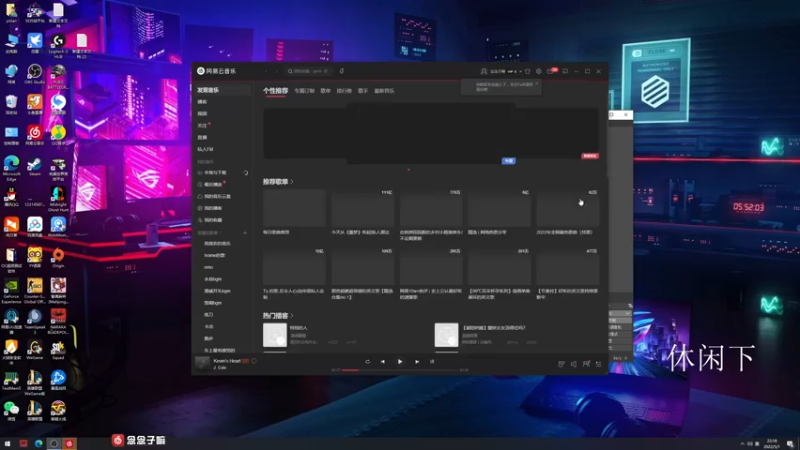Open the now-playing album cover thumbnail
Image resolution: width=800 pixels, height=450 pixels.
click(203, 363)
